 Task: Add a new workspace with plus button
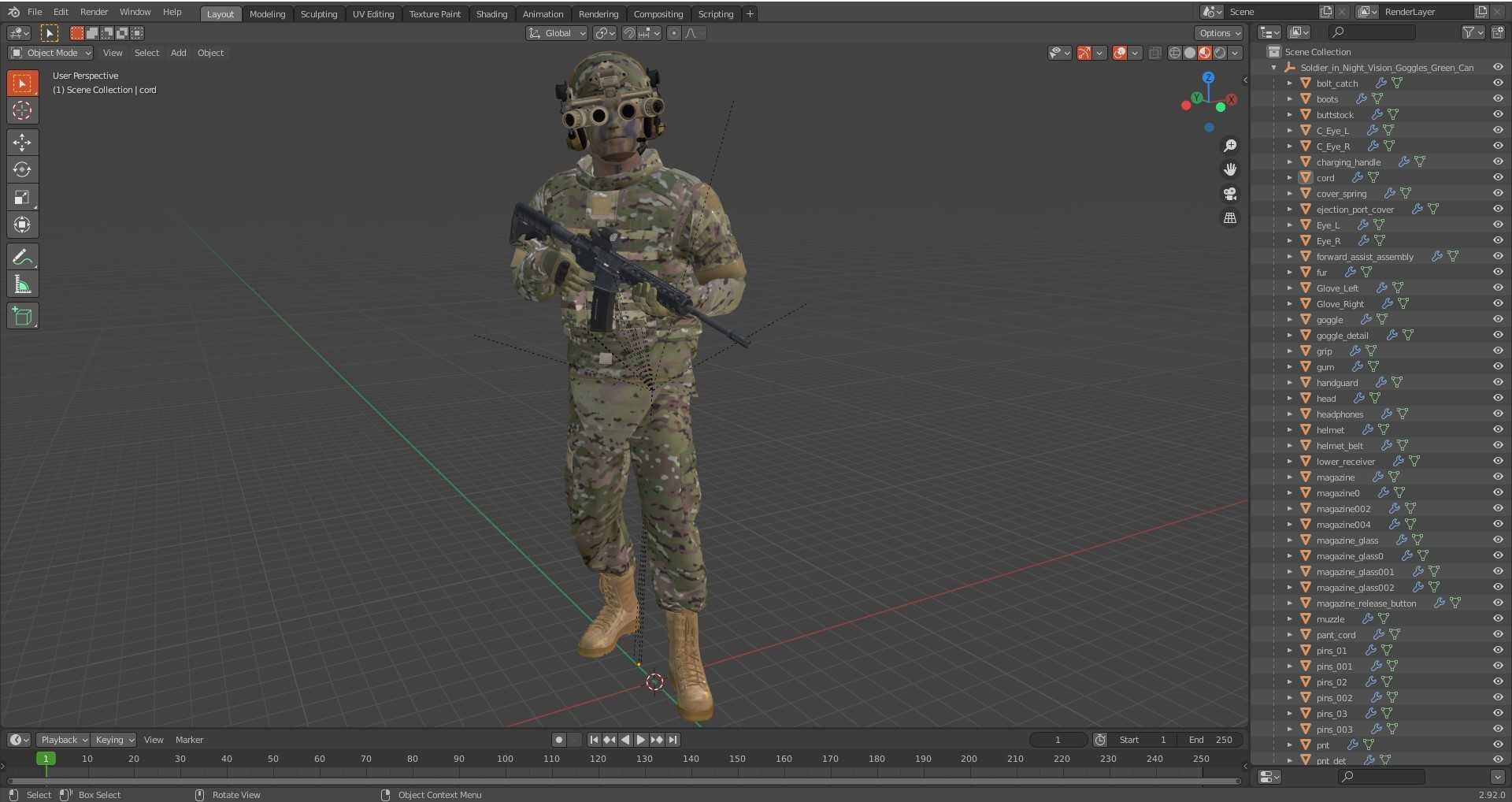750,13
